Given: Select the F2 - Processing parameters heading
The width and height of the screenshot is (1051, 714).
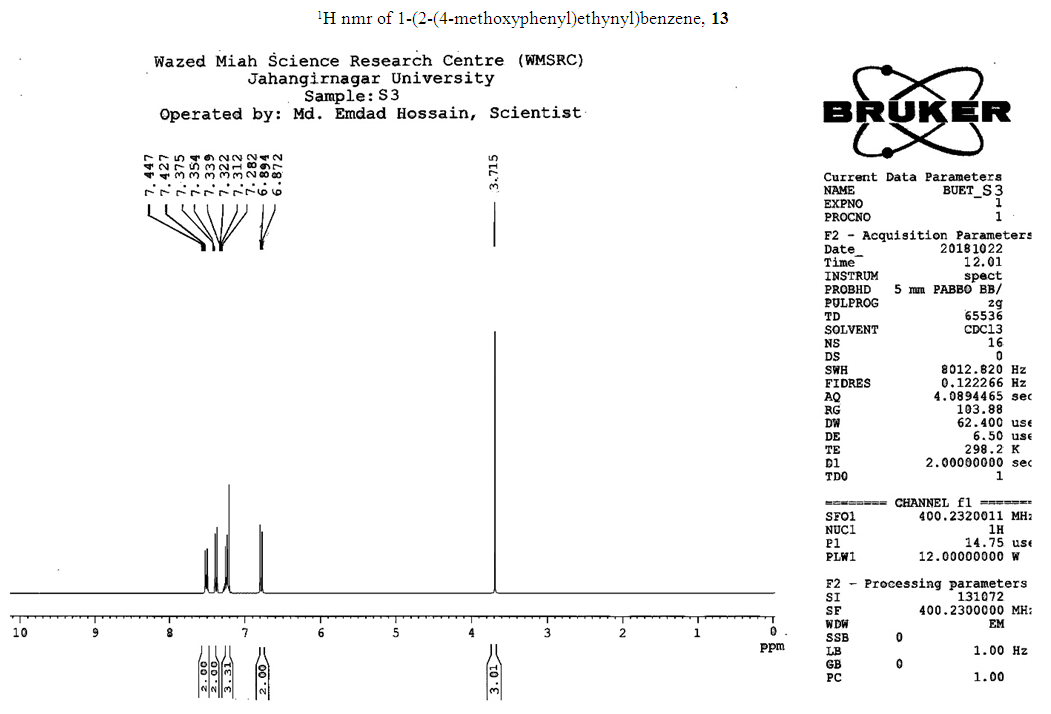Looking at the screenshot, I should point(925,583).
